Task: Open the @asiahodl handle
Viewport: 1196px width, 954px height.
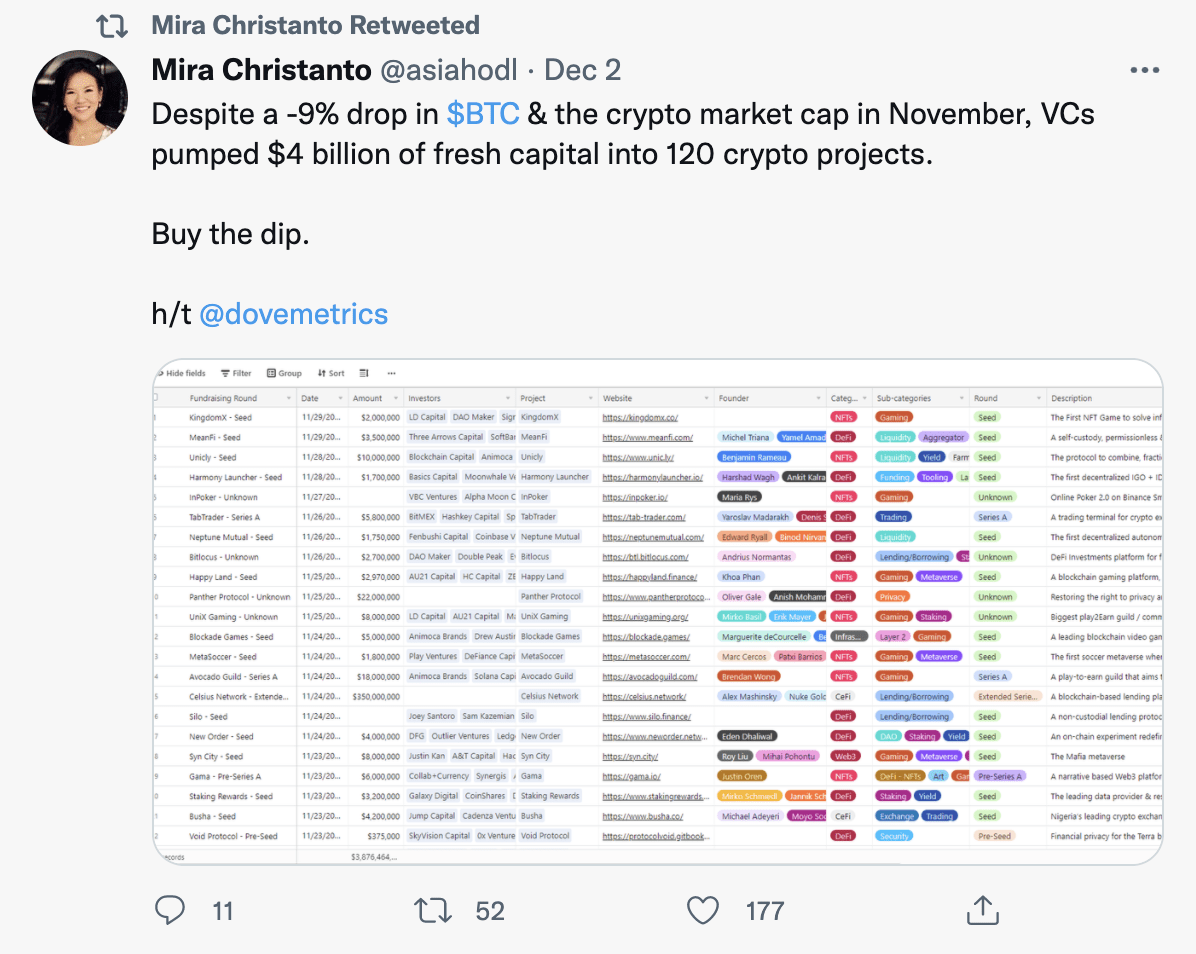Action: coord(448,70)
